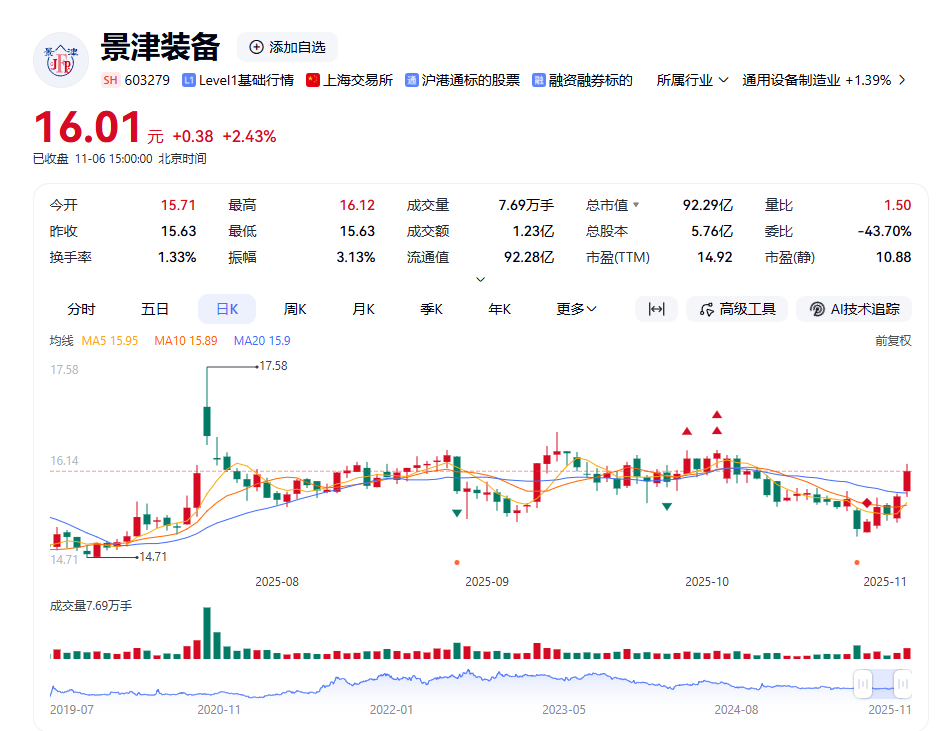942x731 pixels.
Task: Click the 融资融券标的 tag icon
Action: point(539,80)
